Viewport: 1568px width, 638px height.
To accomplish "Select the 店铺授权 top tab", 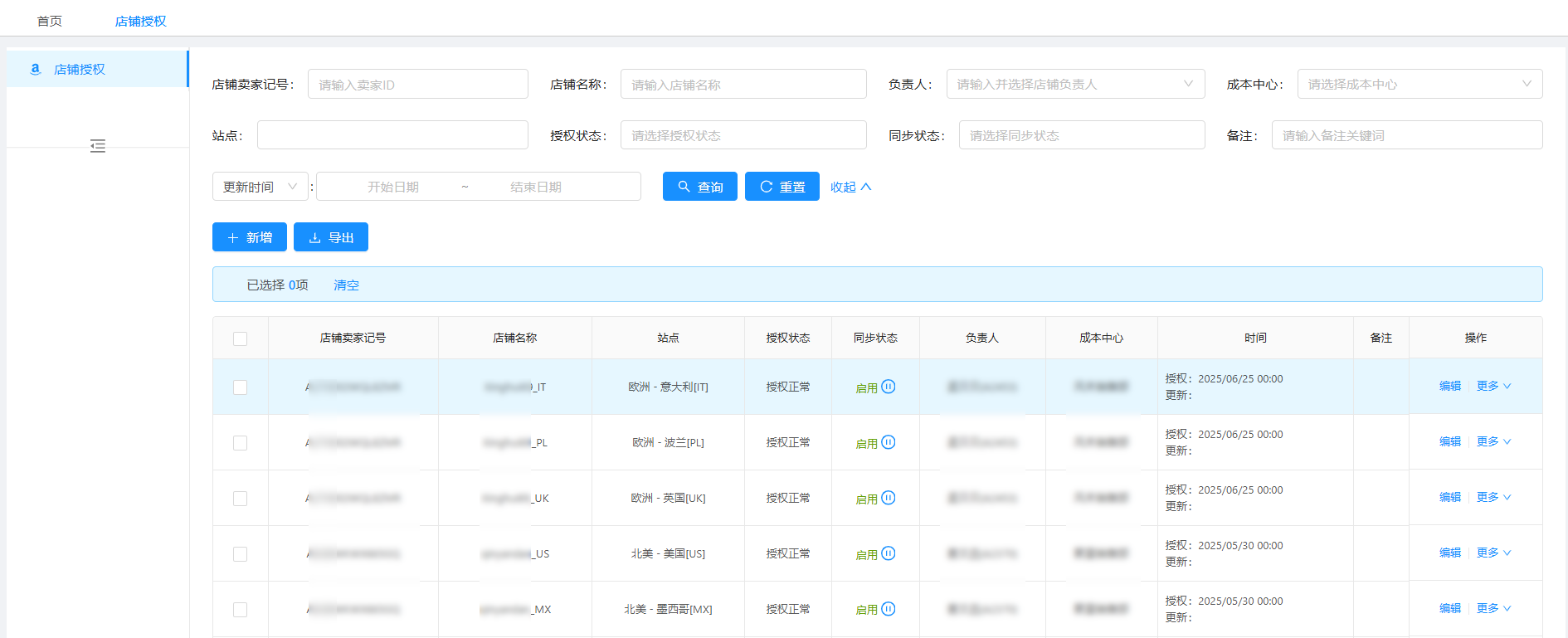I will coord(140,21).
